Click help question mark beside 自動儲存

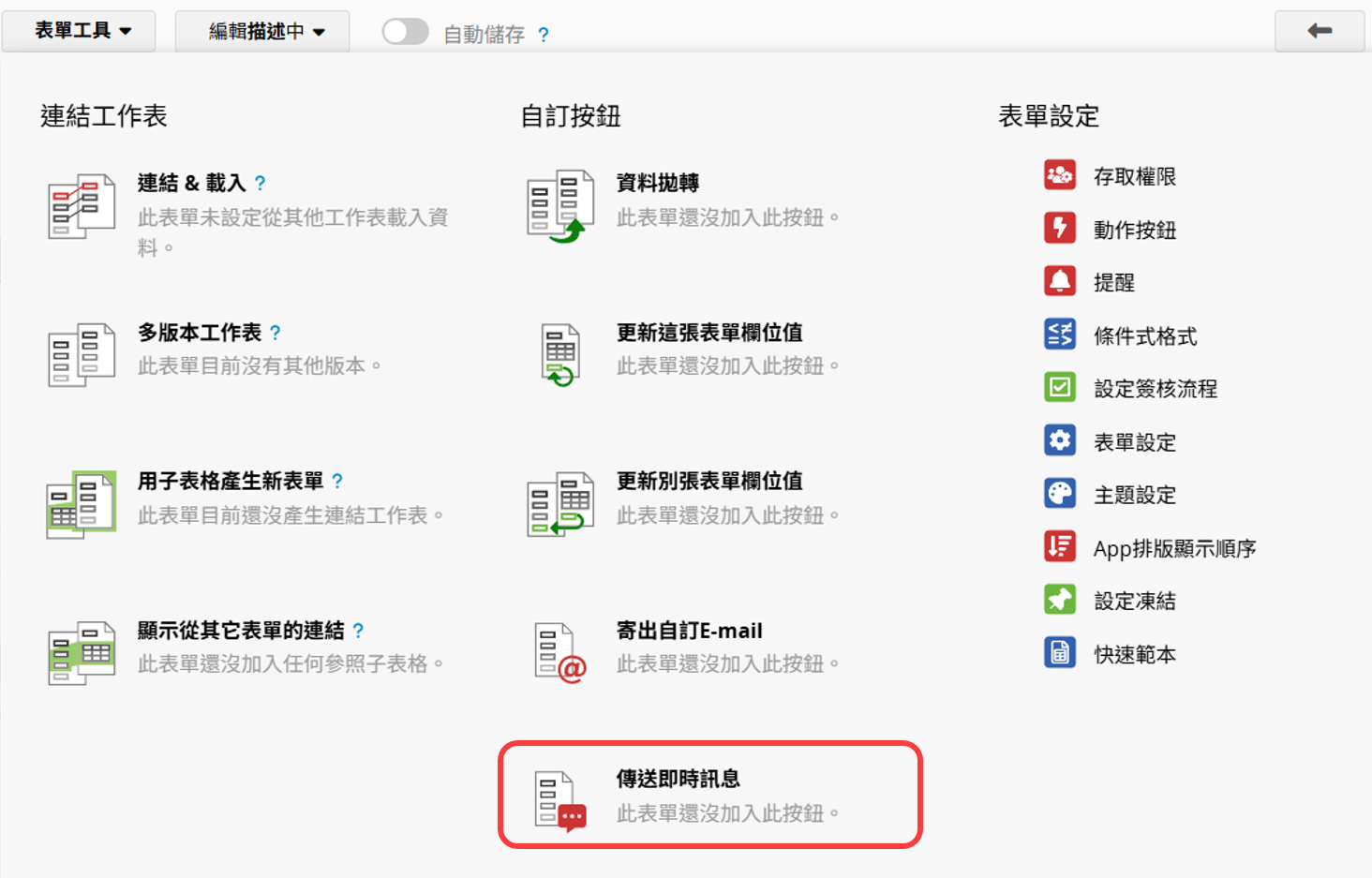point(544,36)
